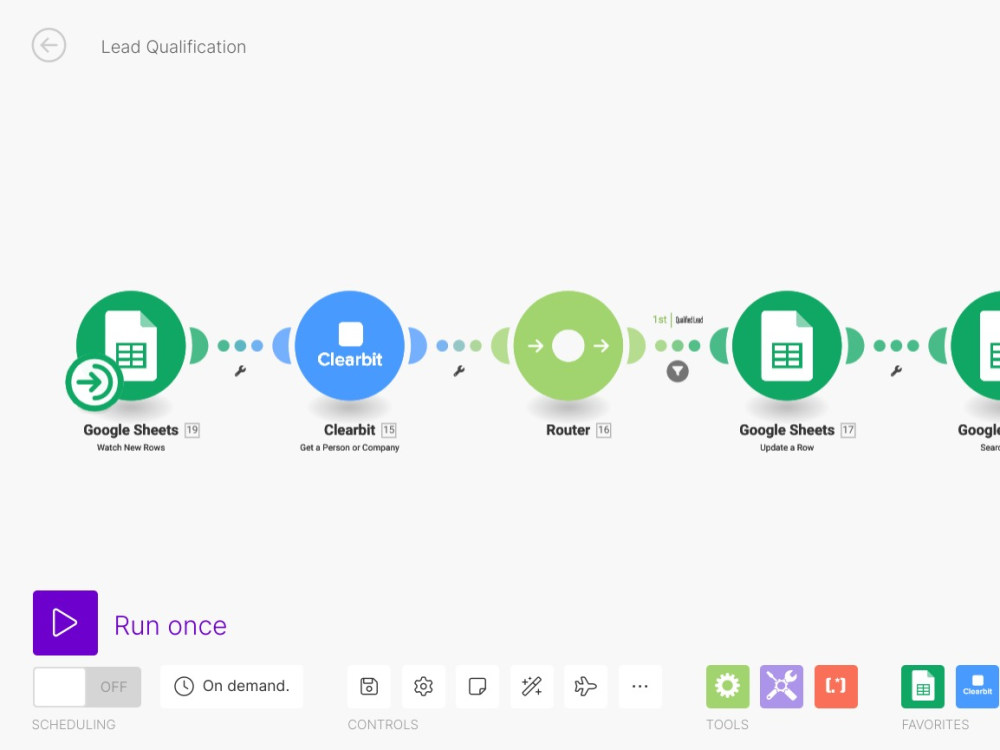
Task: Rename the Lead Qualification scenario title
Action: 173,47
